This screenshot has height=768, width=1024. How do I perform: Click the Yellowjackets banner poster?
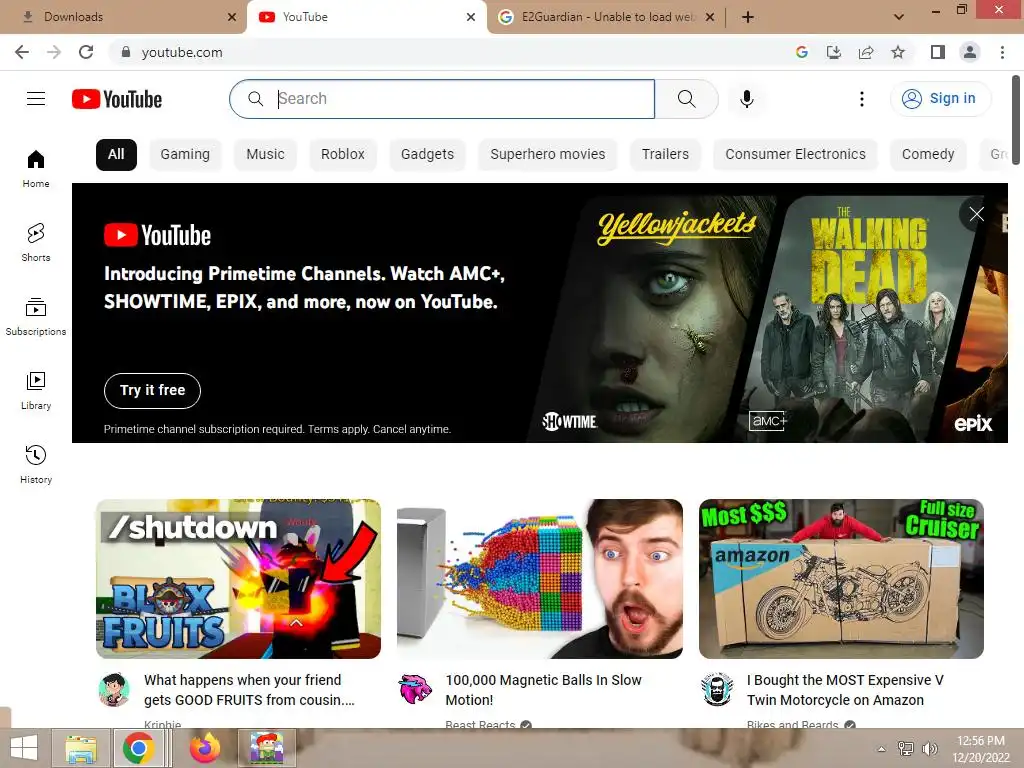653,319
